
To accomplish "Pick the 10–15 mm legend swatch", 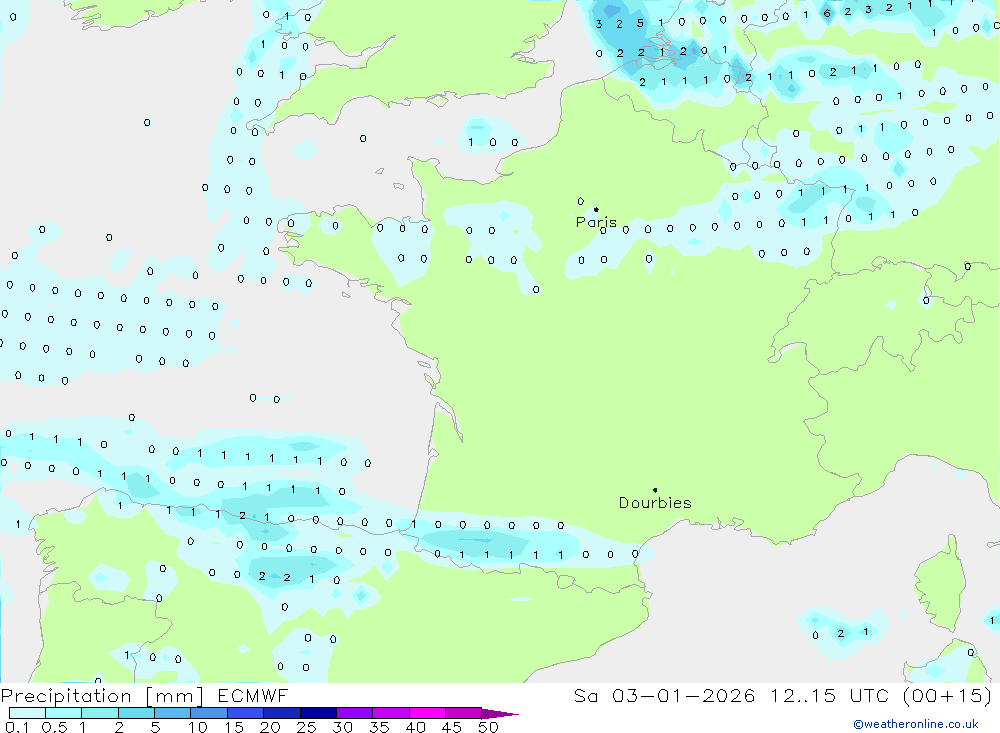I will pyautogui.click(x=209, y=713).
